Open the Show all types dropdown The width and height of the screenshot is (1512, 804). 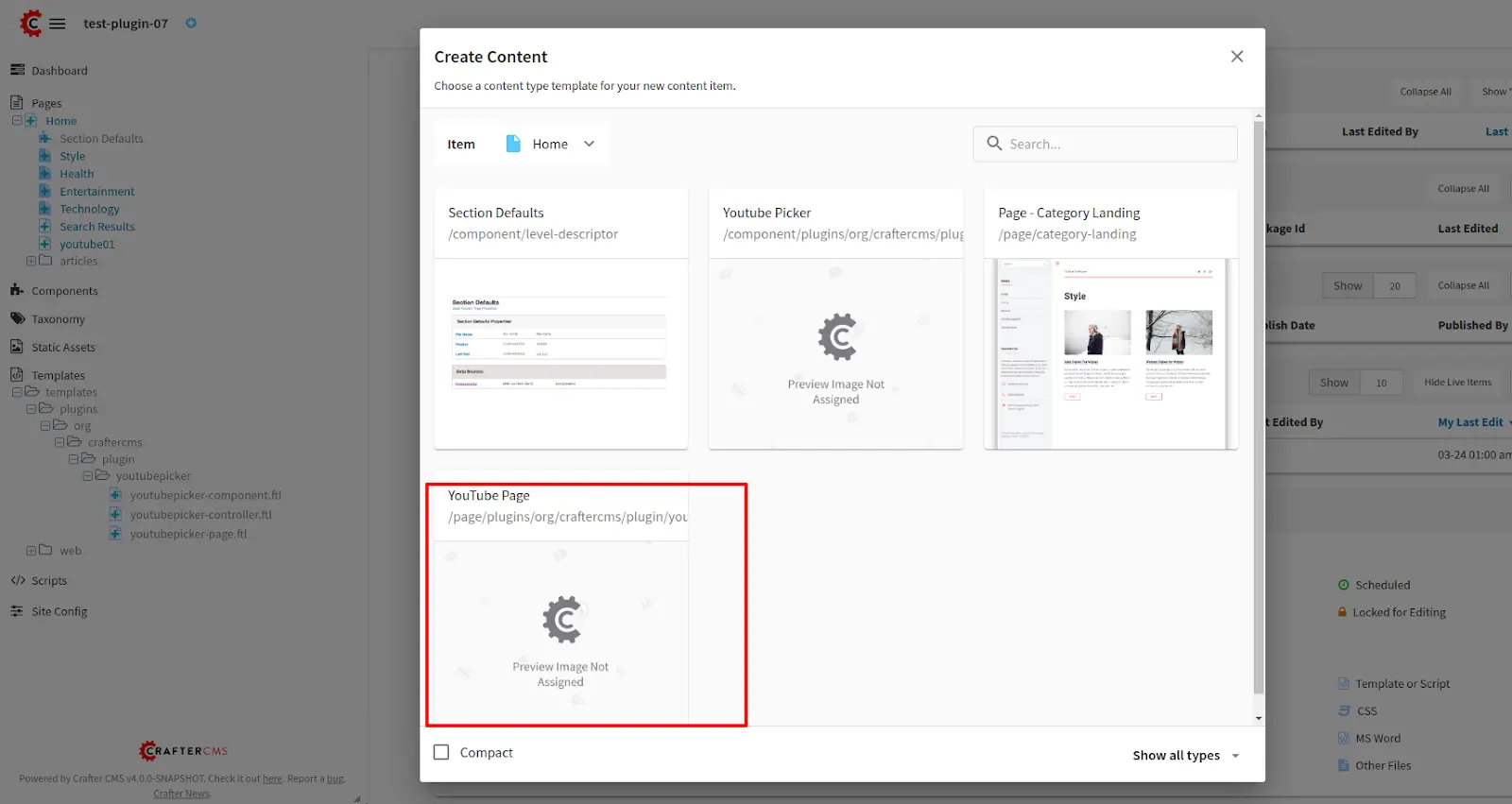click(1185, 755)
